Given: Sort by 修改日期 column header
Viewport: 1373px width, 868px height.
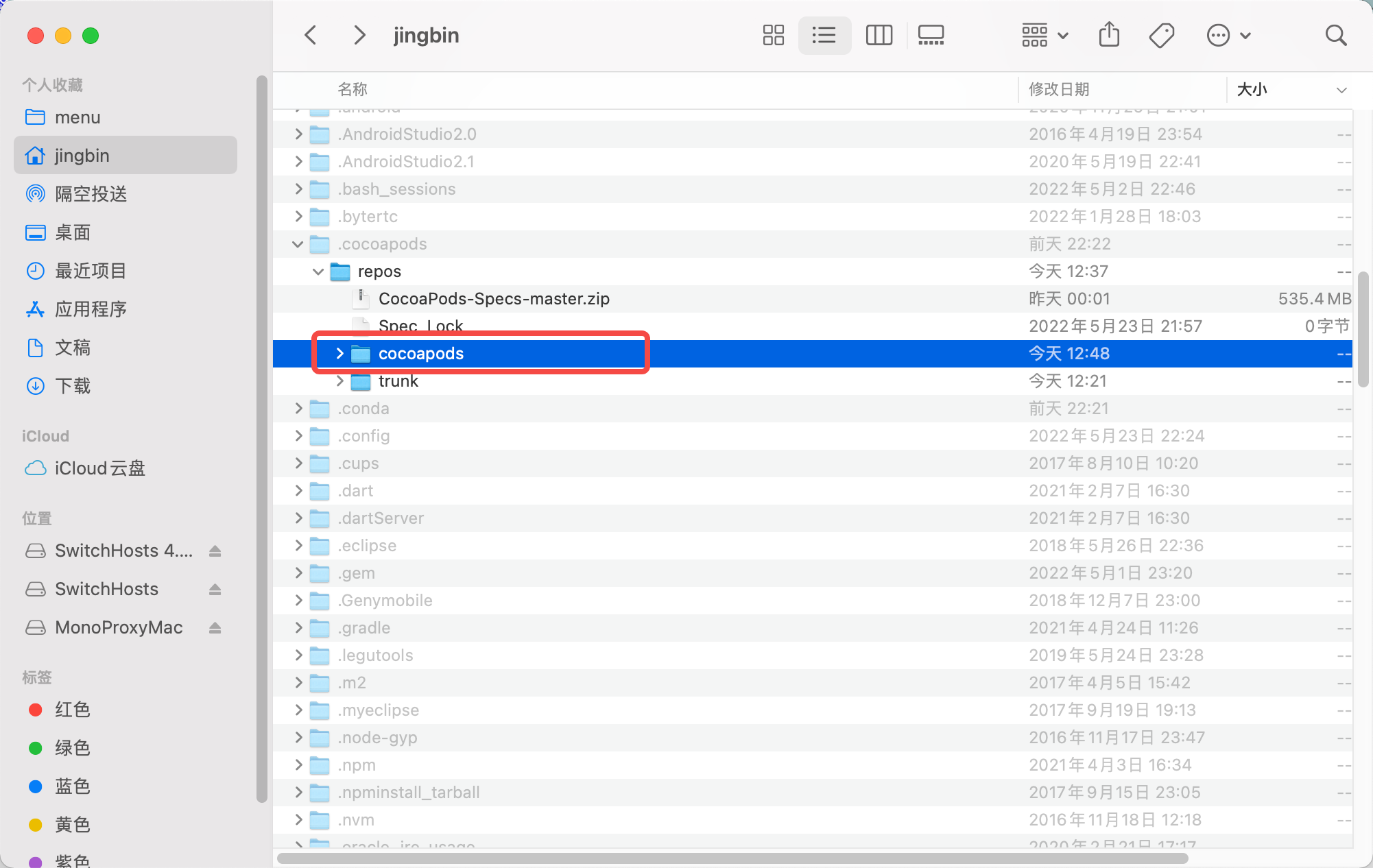Looking at the screenshot, I should pyautogui.click(x=1059, y=89).
